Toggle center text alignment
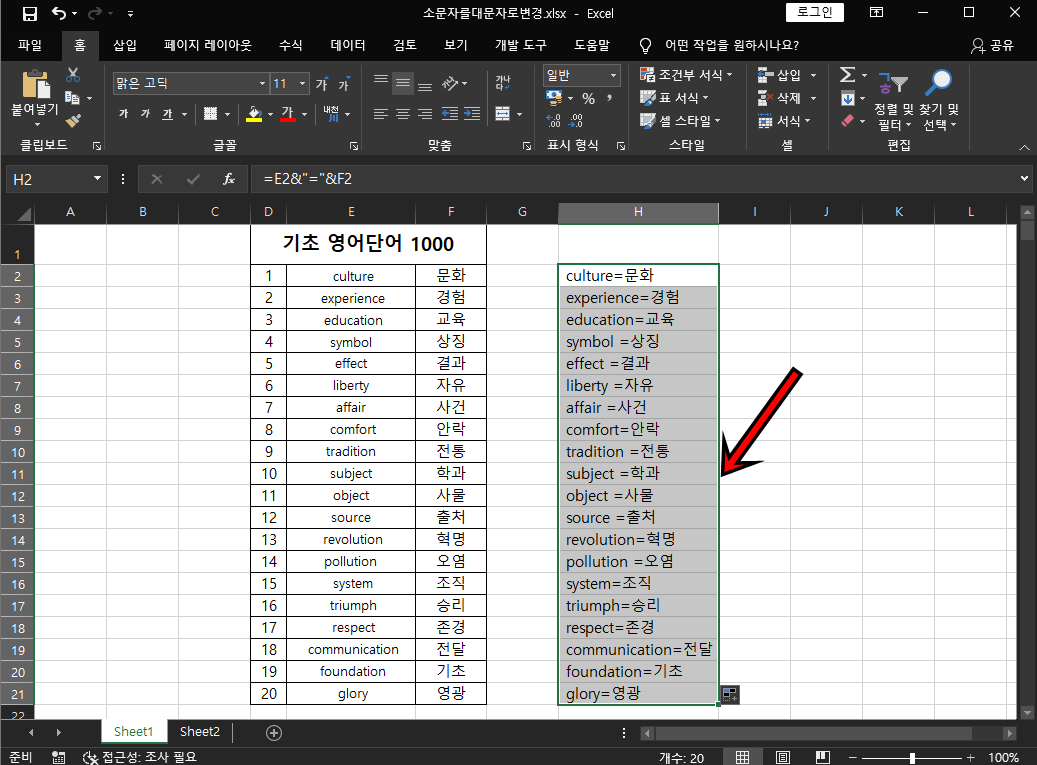The width and height of the screenshot is (1037, 765). (403, 114)
